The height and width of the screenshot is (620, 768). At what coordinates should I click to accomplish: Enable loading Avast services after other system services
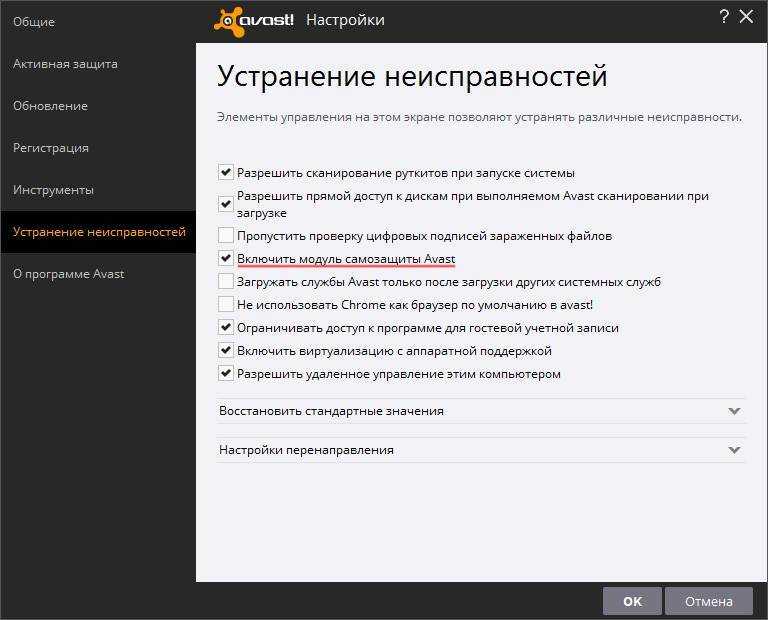point(225,282)
